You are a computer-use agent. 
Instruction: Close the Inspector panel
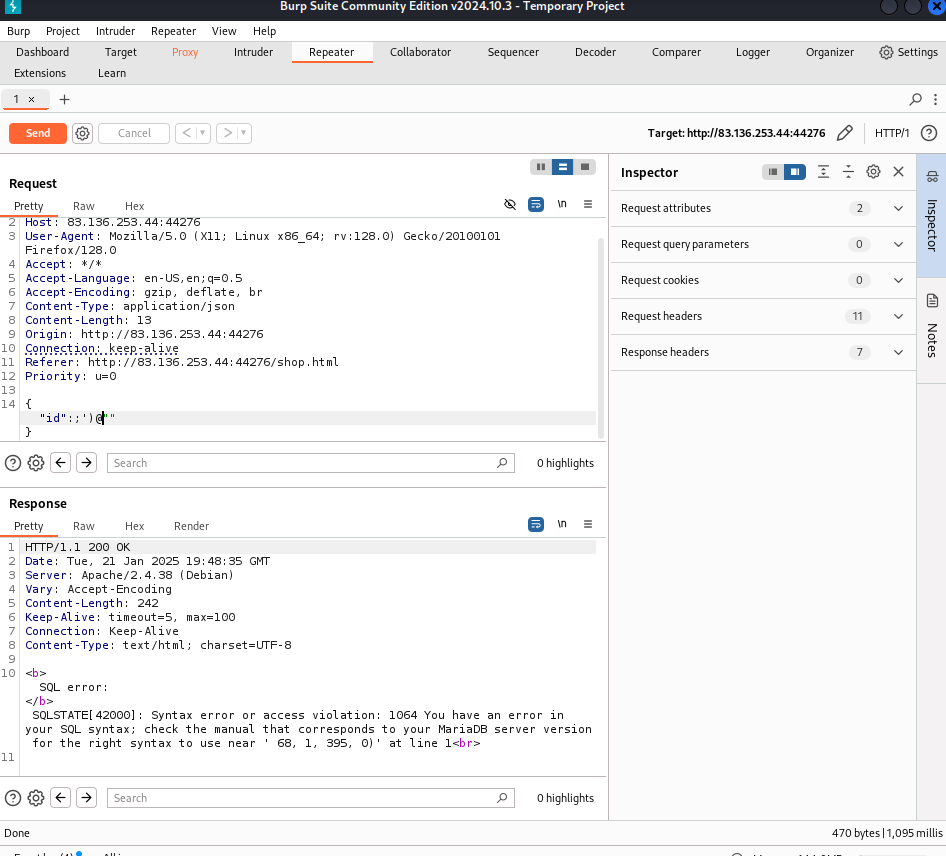click(x=899, y=172)
